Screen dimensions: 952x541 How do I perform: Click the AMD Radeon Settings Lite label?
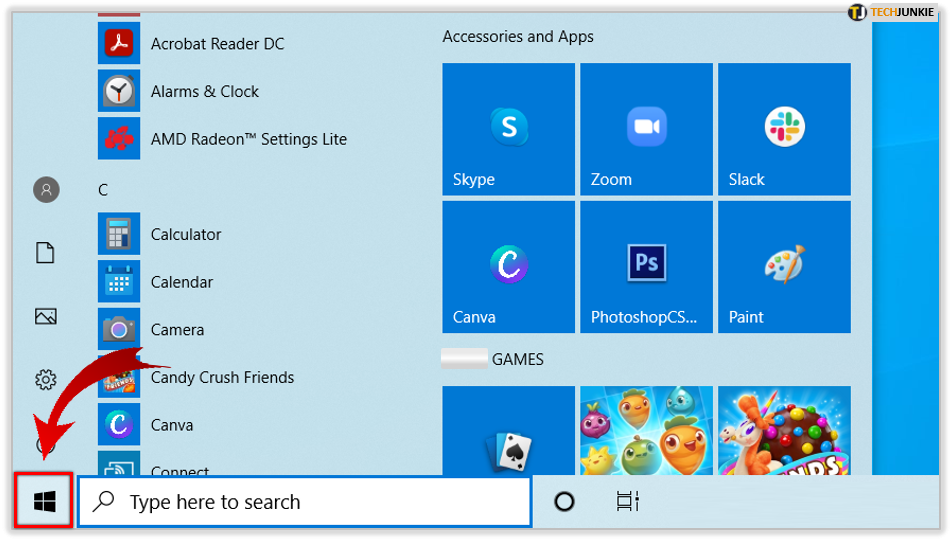coord(249,139)
